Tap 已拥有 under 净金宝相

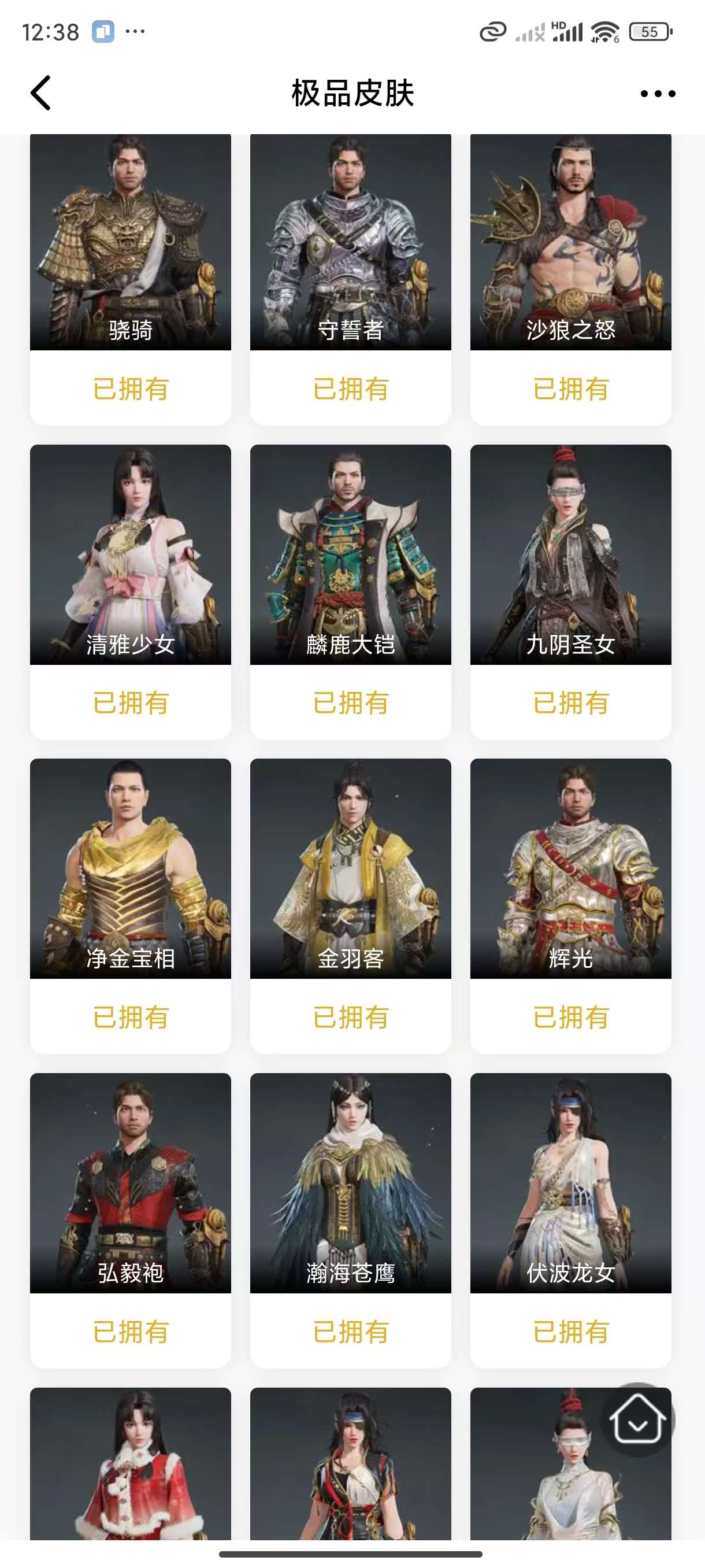[x=130, y=1017]
